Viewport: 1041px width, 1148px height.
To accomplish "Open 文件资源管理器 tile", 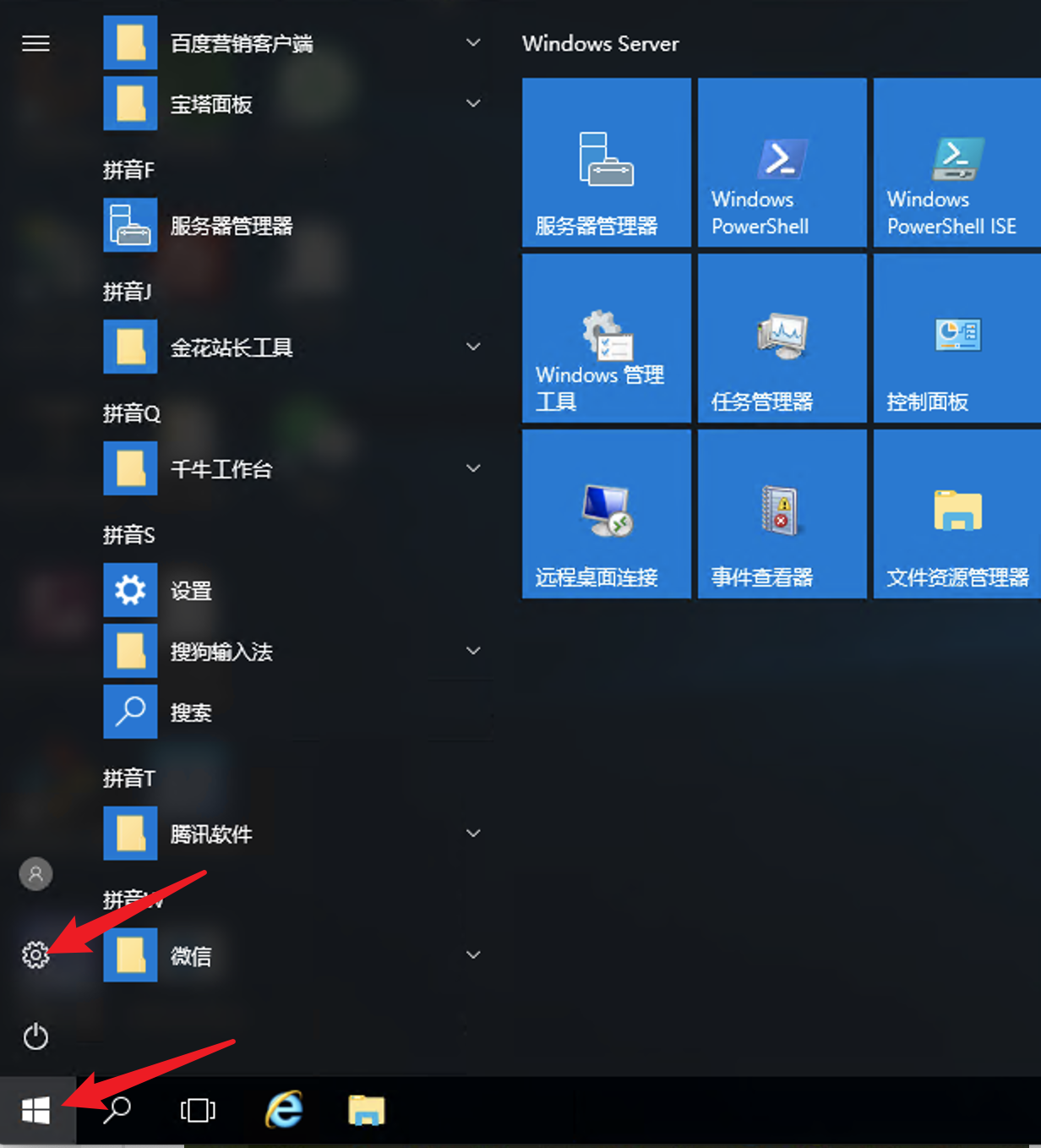I will (957, 514).
